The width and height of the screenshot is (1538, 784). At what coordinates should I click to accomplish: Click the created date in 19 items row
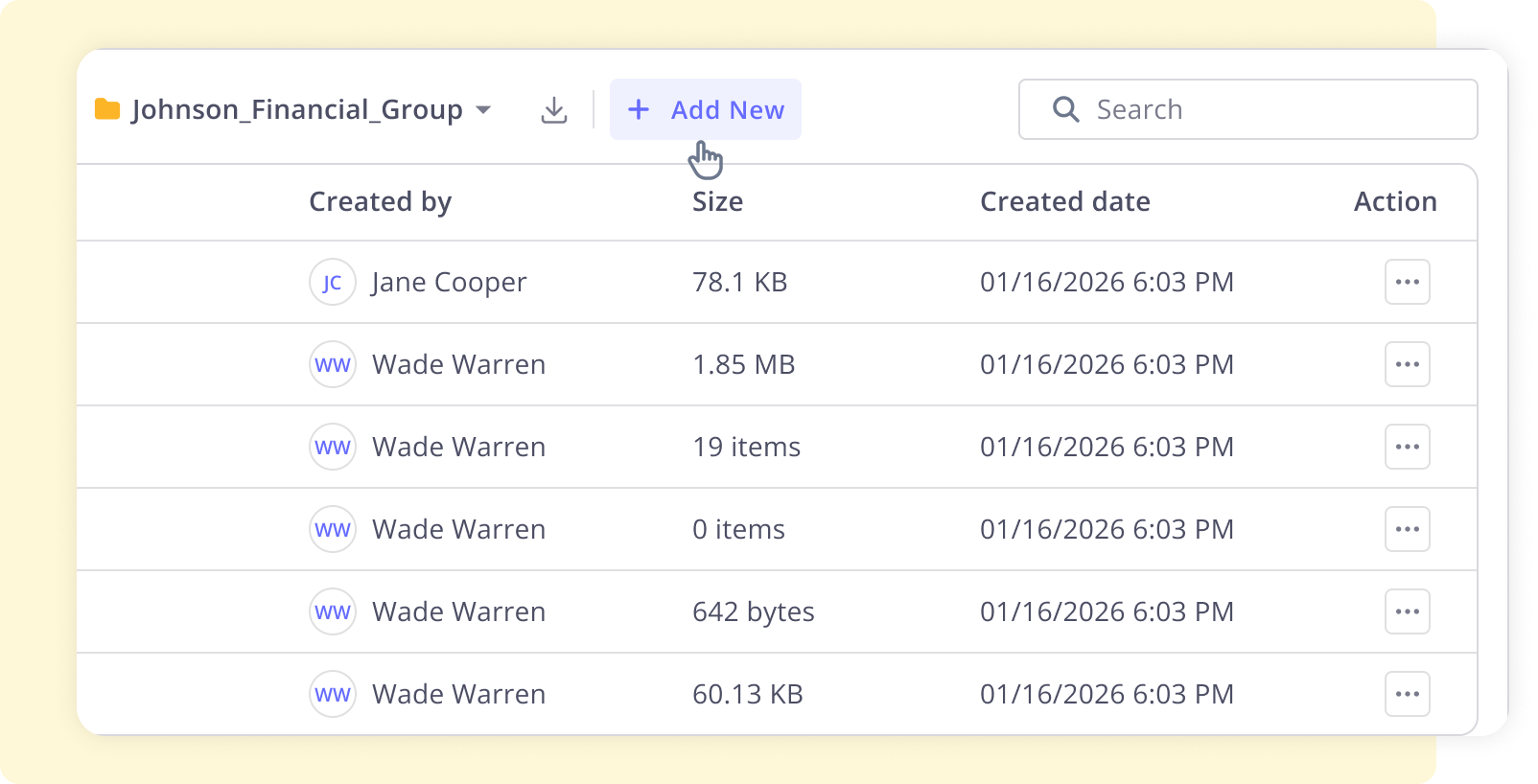click(1107, 447)
